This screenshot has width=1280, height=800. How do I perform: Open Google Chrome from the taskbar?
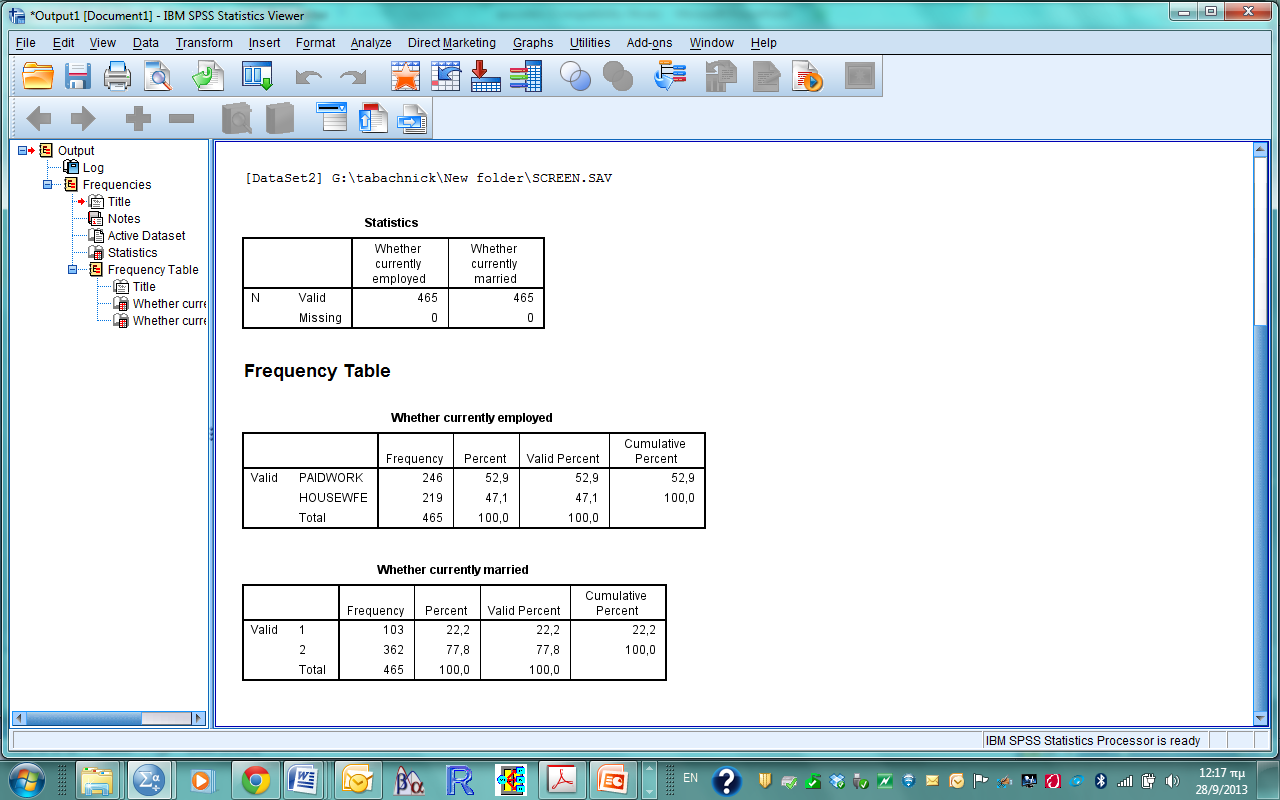(x=255, y=780)
